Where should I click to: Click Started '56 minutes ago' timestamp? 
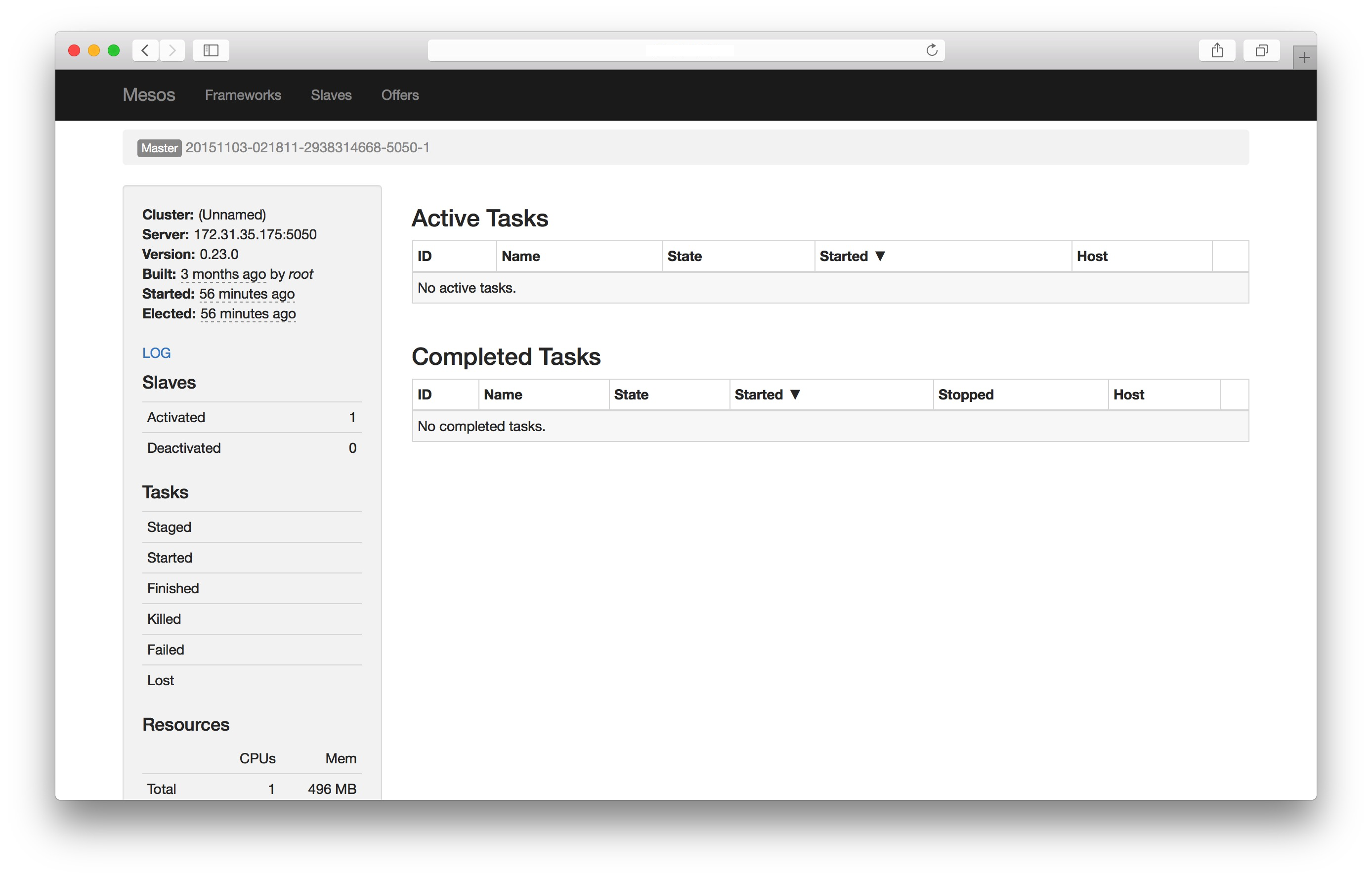[x=247, y=294]
